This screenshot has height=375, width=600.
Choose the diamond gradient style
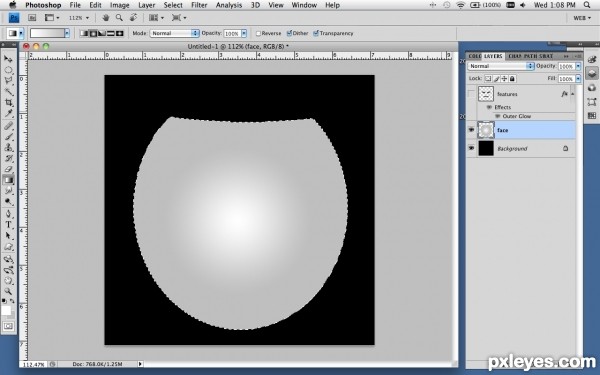pyautogui.click(x=120, y=33)
